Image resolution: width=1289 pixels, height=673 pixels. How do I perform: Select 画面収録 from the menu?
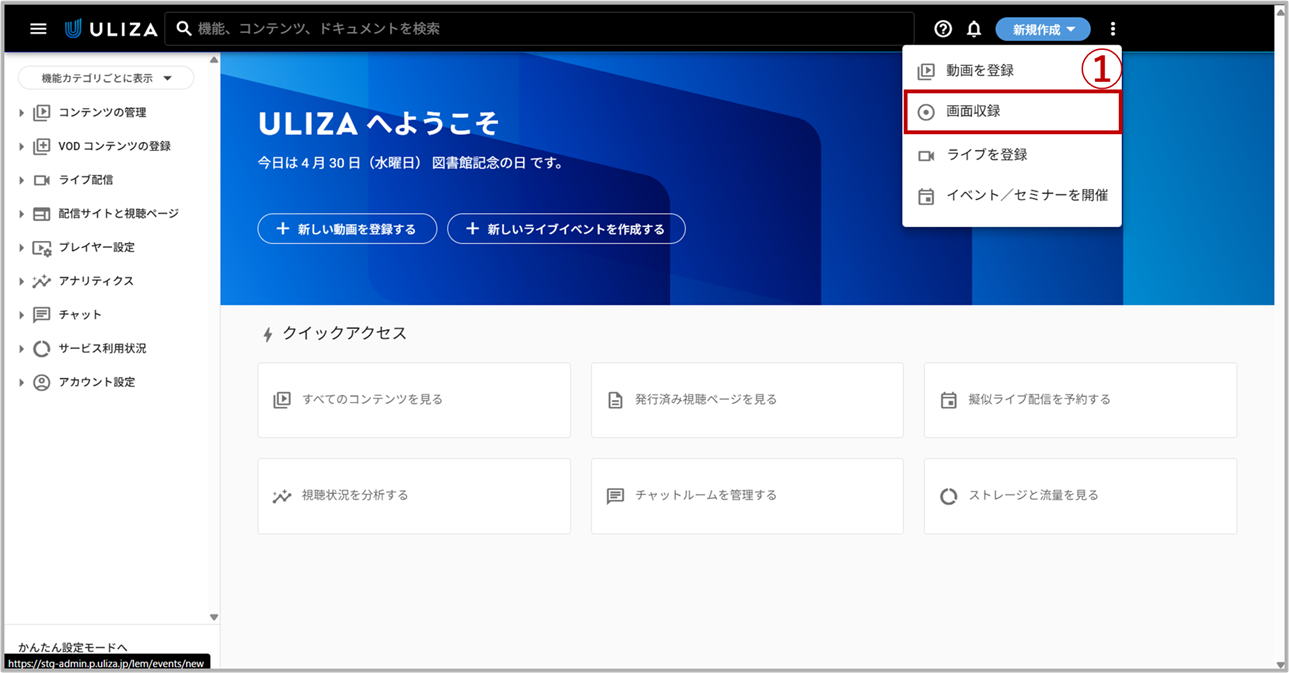tap(1012, 112)
